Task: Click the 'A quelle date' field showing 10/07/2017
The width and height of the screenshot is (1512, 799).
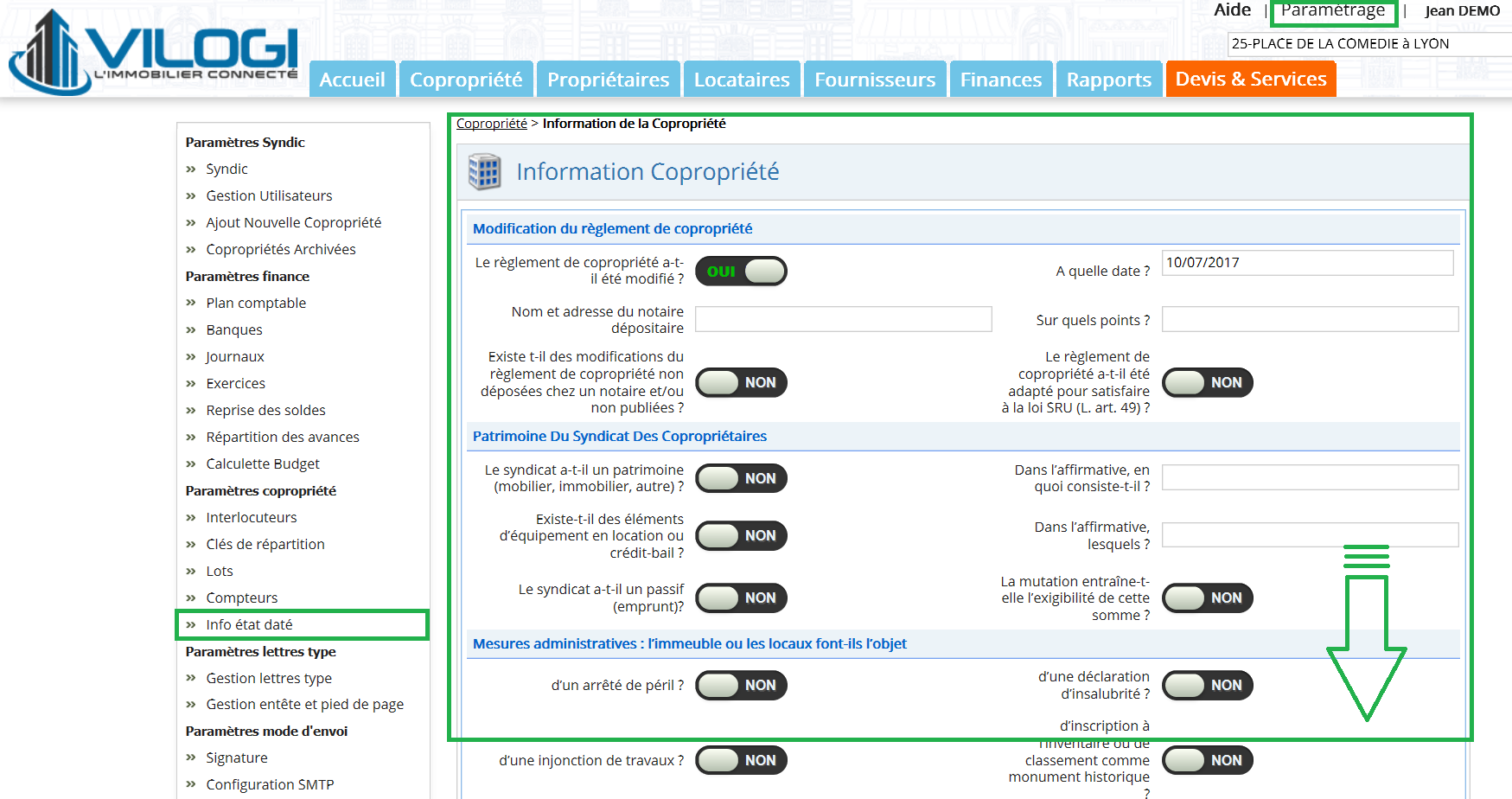Action: (1307, 263)
